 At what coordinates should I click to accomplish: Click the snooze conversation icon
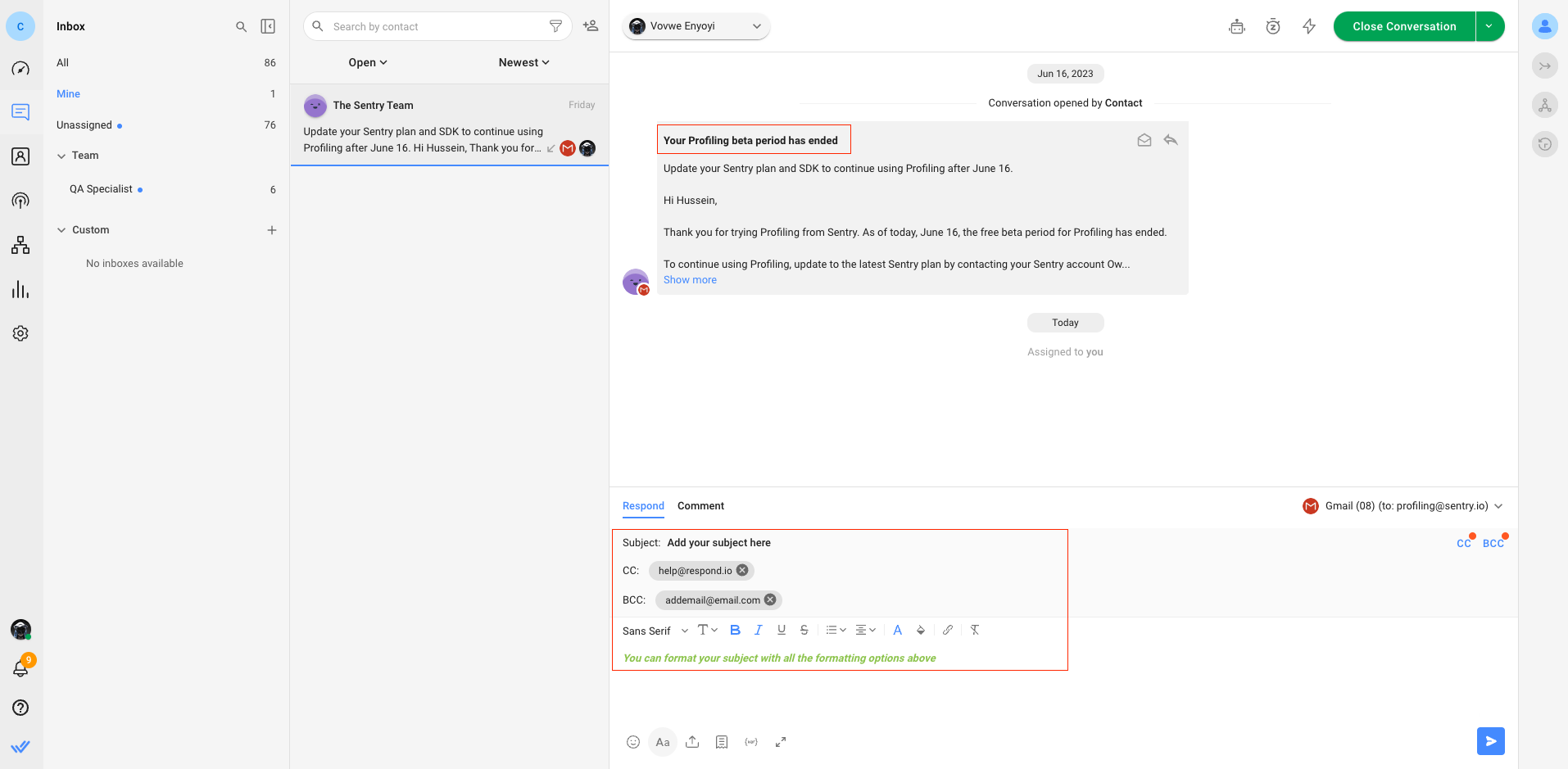point(1272,26)
